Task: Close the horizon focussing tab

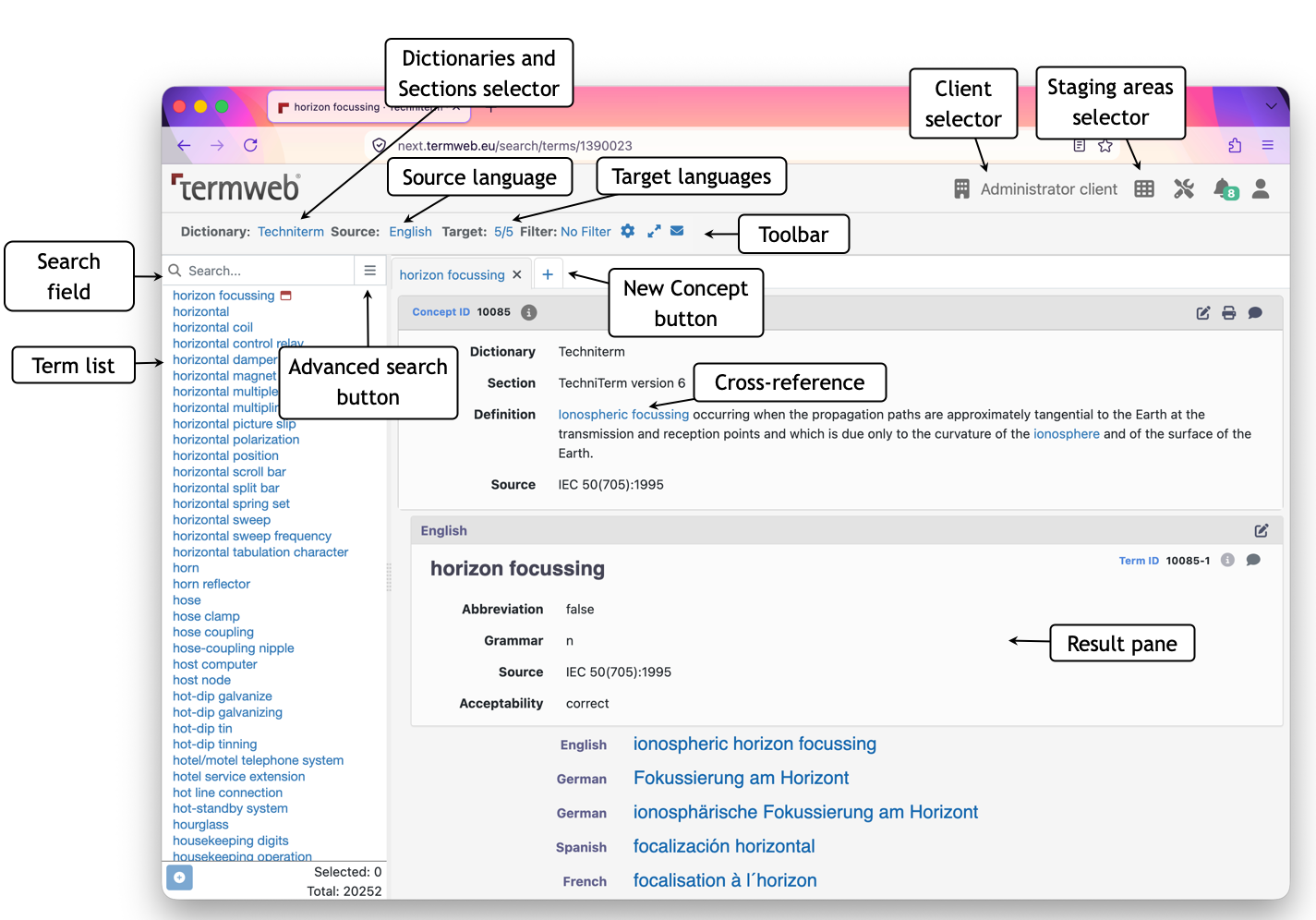Action: [x=517, y=274]
